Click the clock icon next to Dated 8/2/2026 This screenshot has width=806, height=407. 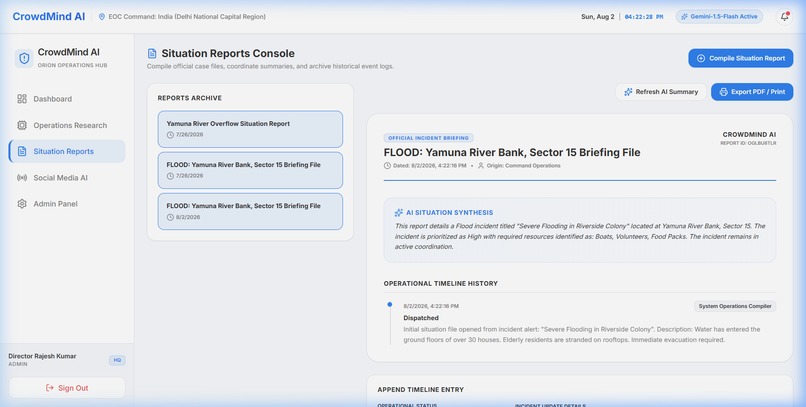(x=387, y=165)
